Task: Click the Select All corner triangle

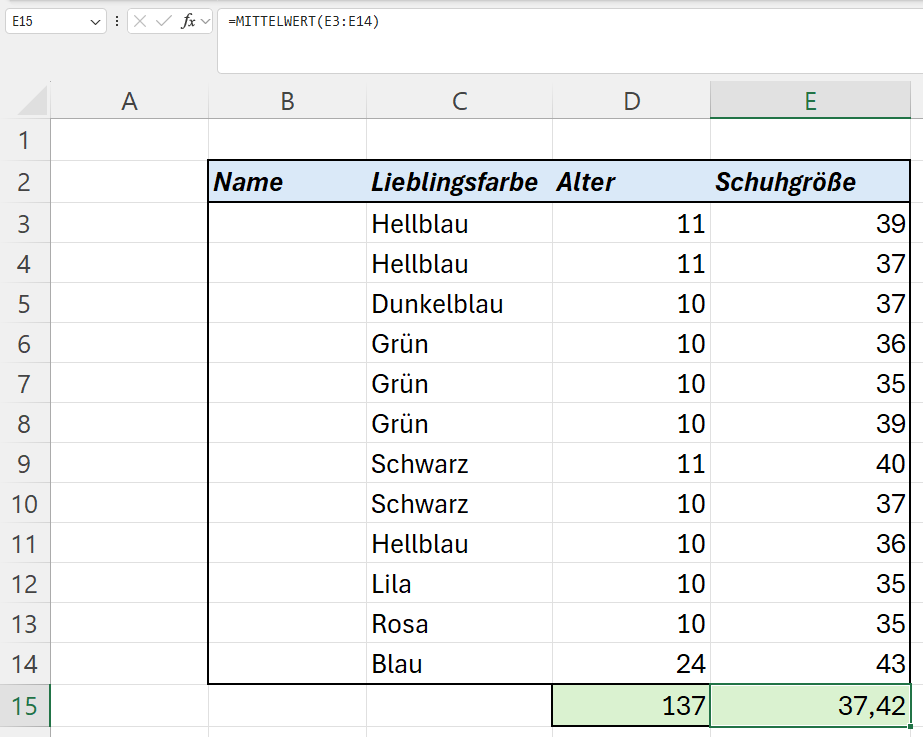Action: (x=34, y=101)
